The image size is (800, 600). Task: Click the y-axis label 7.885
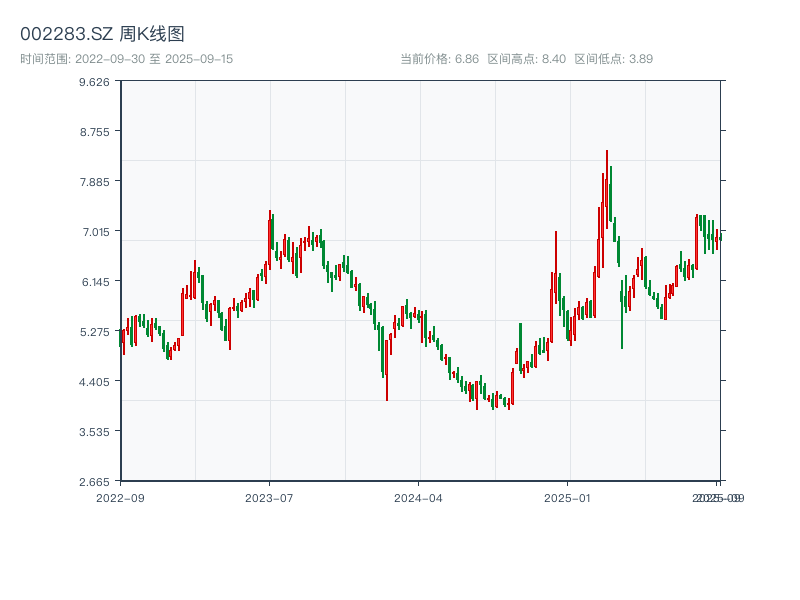point(94,182)
